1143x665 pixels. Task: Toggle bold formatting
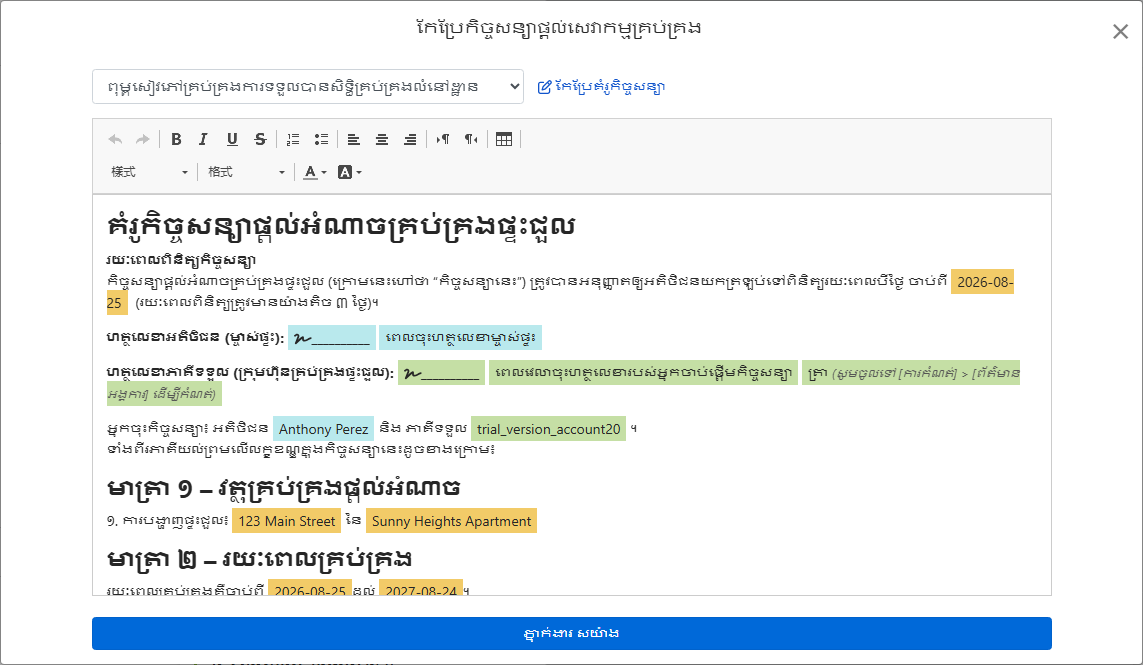(176, 139)
